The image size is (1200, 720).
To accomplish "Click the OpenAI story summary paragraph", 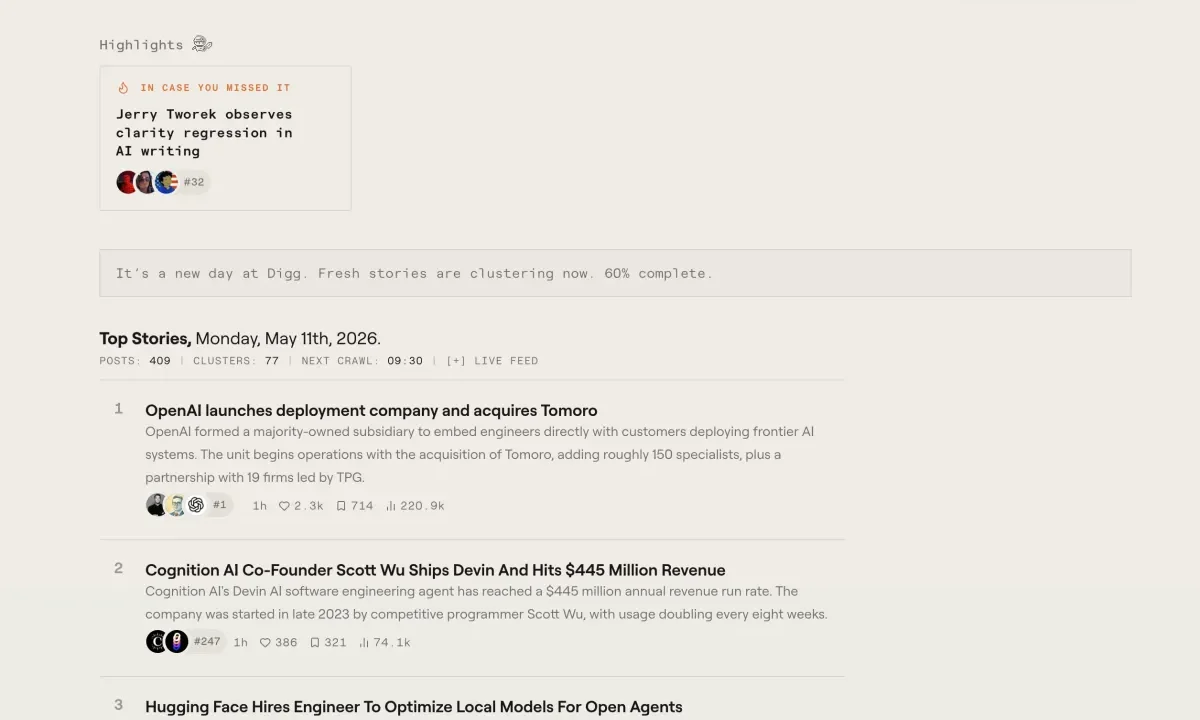I will [480, 454].
